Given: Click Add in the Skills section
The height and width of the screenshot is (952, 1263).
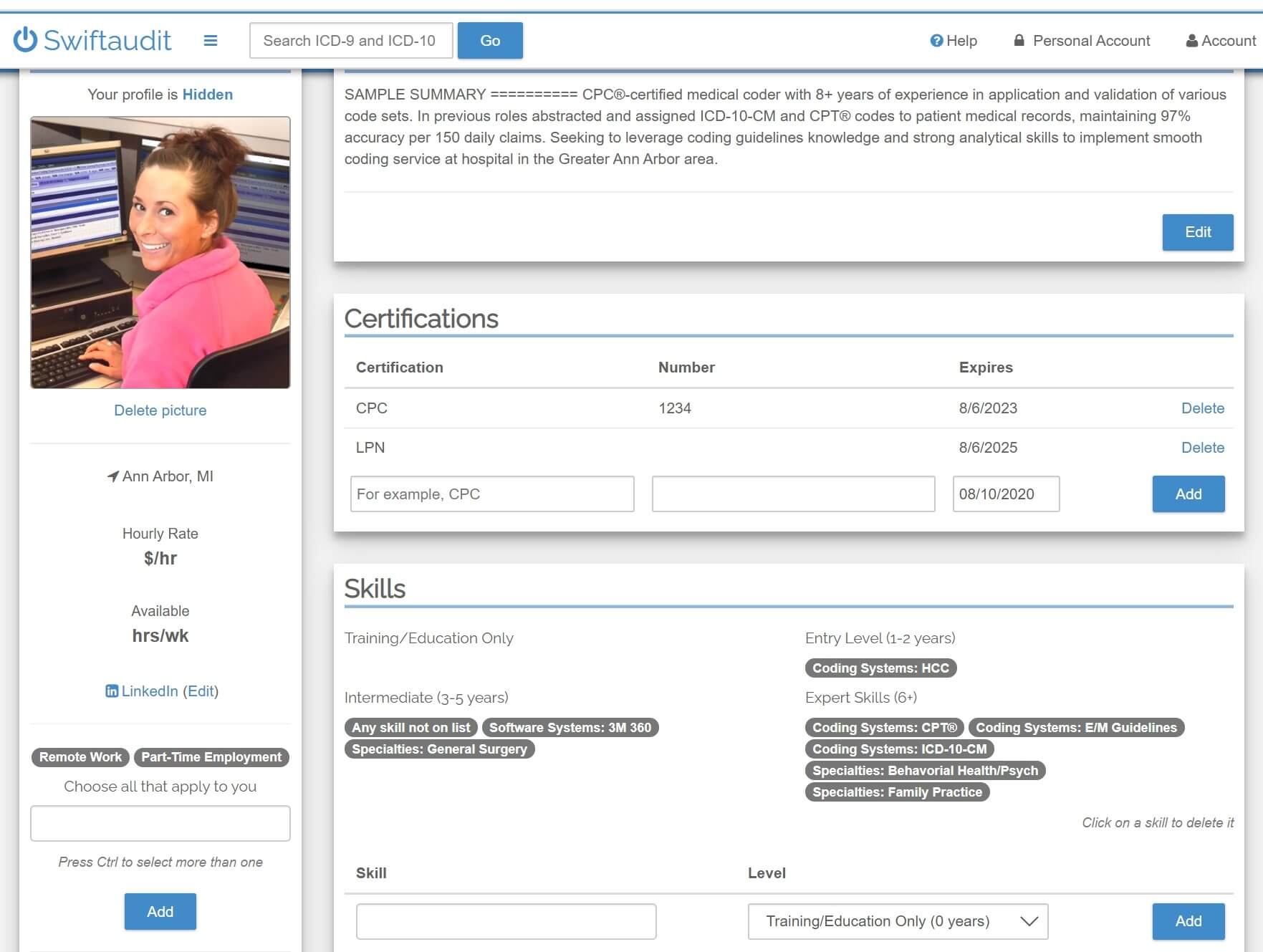Looking at the screenshot, I should coord(1188,921).
